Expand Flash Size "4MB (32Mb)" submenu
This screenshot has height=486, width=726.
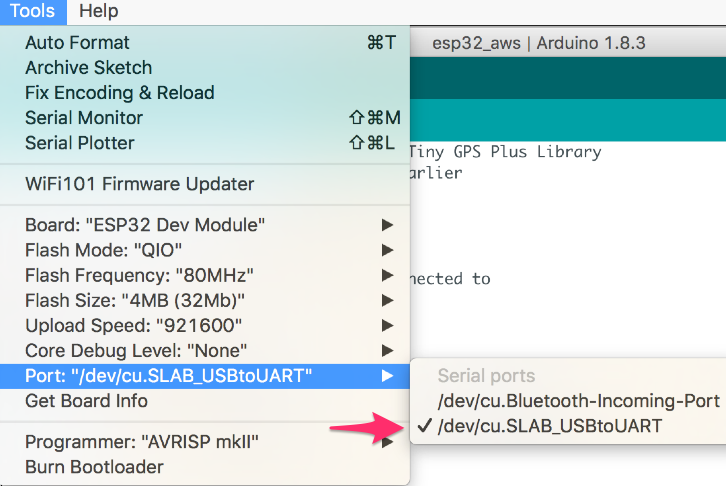[x=205, y=300]
